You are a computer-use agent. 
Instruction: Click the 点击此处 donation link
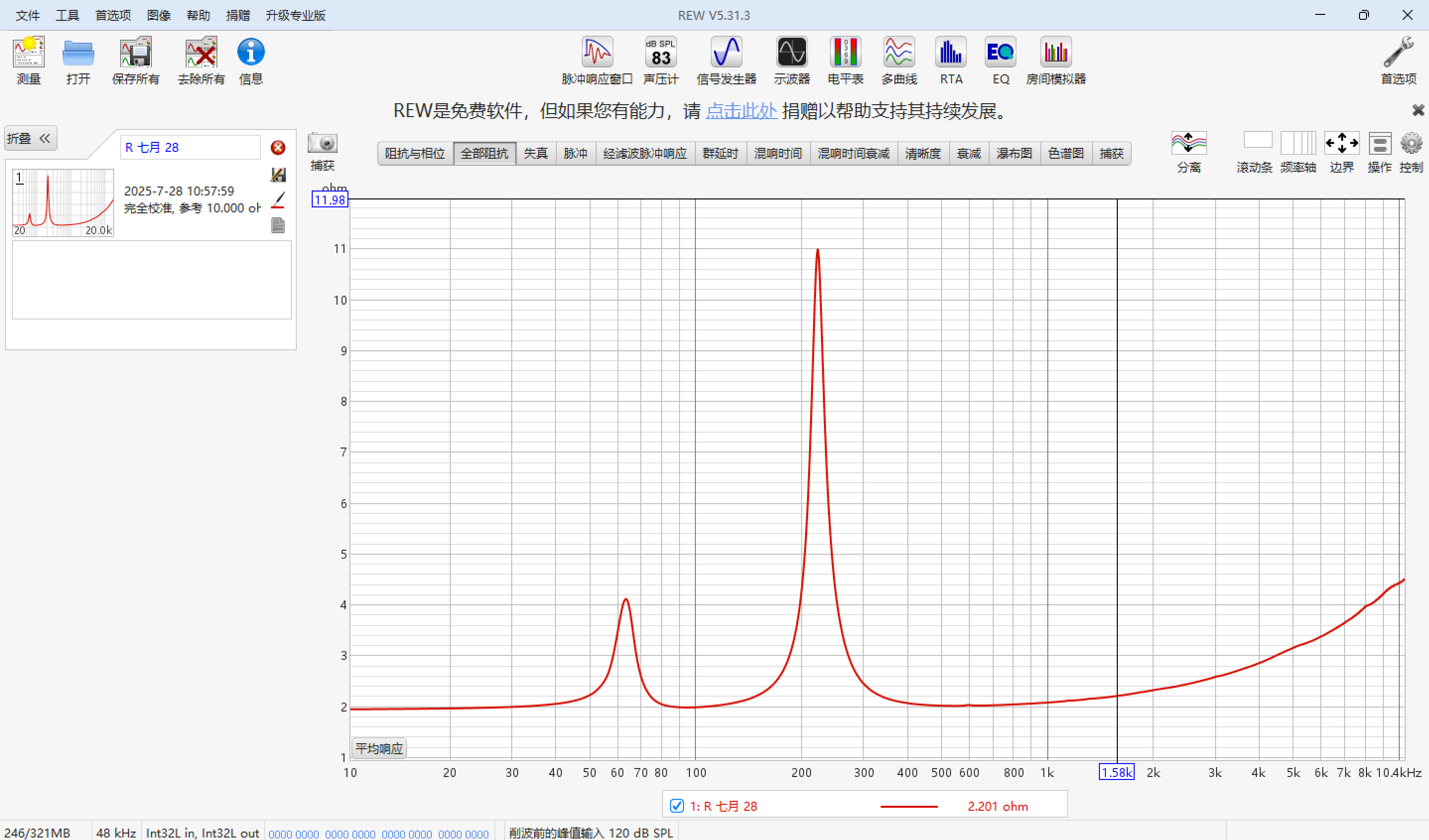[x=741, y=111]
